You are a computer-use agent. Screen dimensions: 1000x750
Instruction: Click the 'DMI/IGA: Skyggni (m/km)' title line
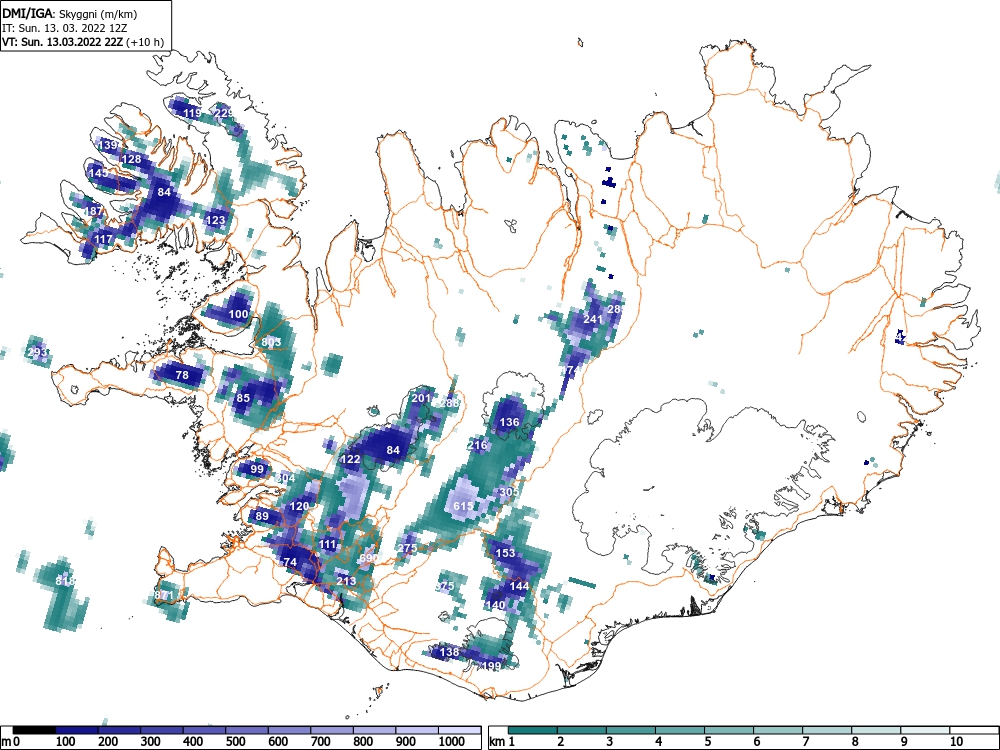click(x=70, y=13)
